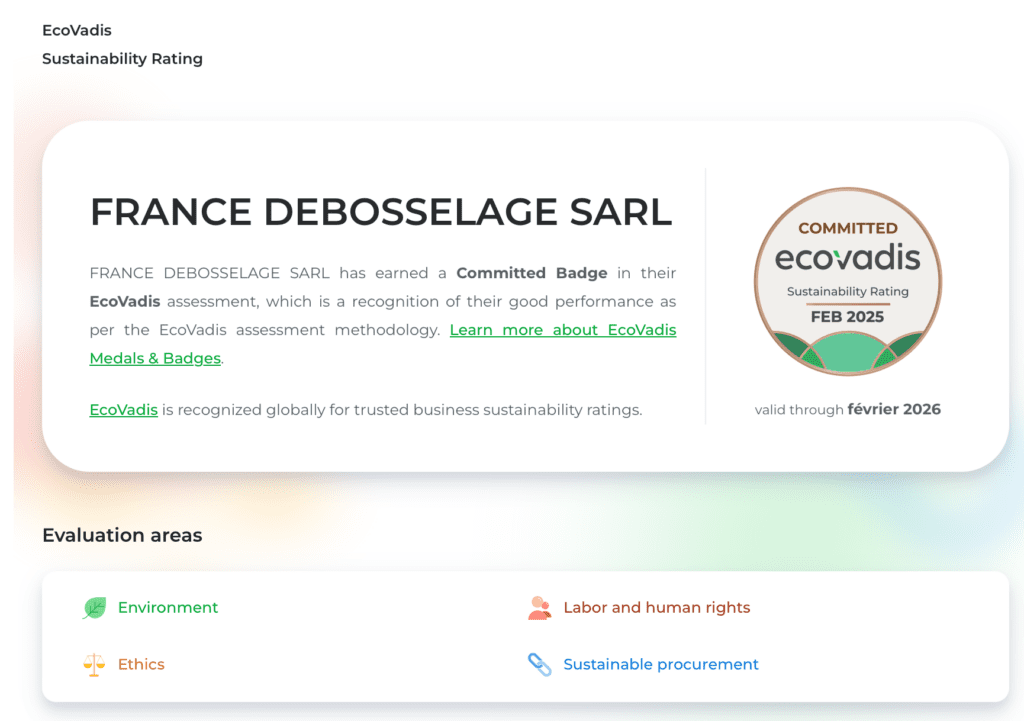Click the Ethics scales icon
The width and height of the screenshot is (1024, 721).
coord(94,665)
